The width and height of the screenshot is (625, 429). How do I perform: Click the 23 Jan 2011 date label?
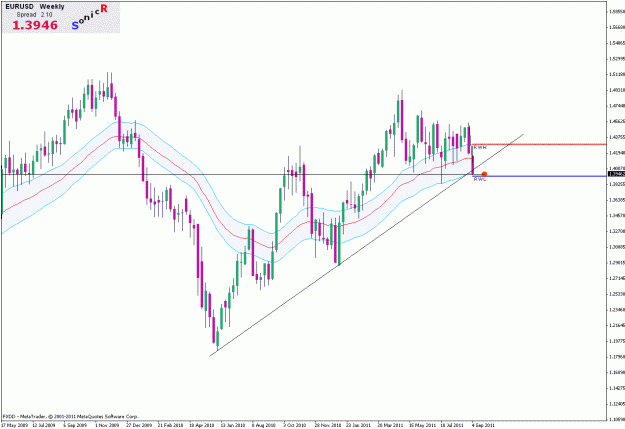(358, 425)
